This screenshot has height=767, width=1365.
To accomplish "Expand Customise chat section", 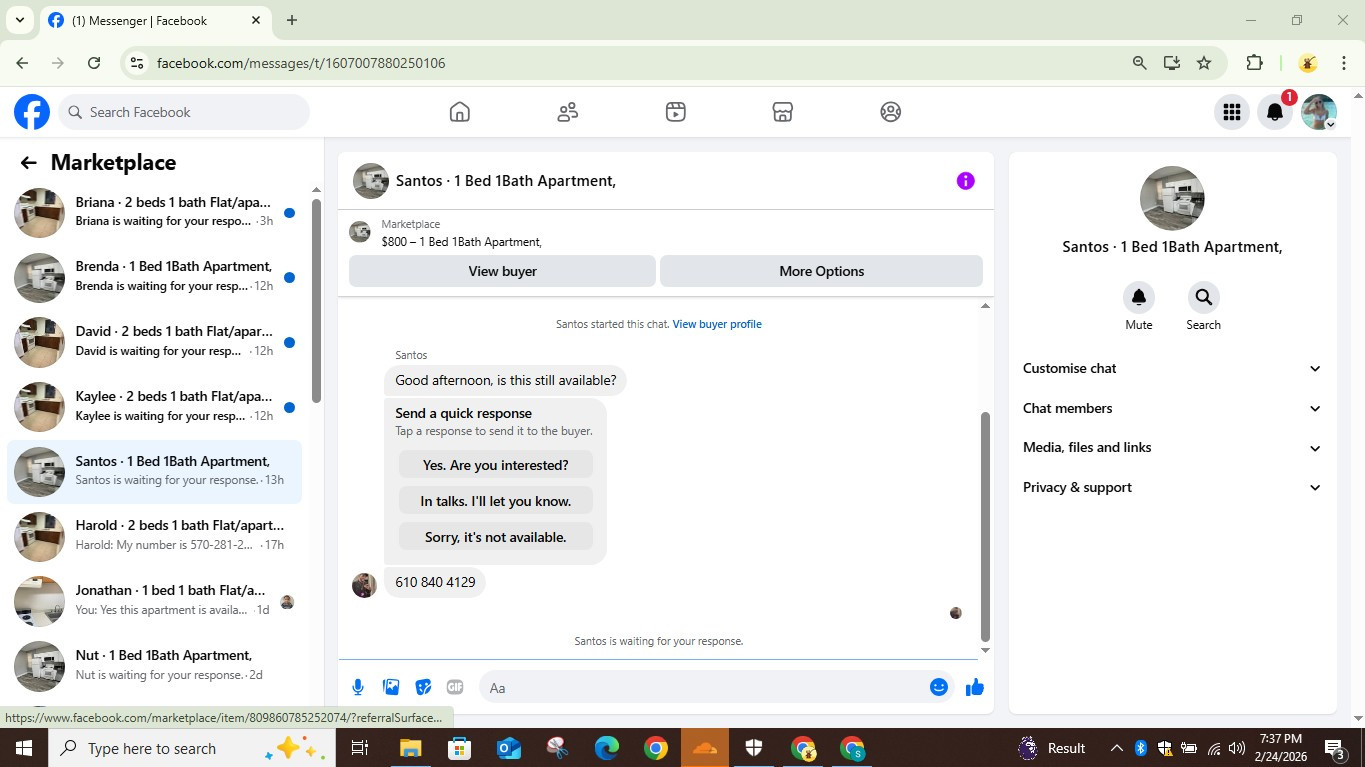I will tap(1172, 368).
